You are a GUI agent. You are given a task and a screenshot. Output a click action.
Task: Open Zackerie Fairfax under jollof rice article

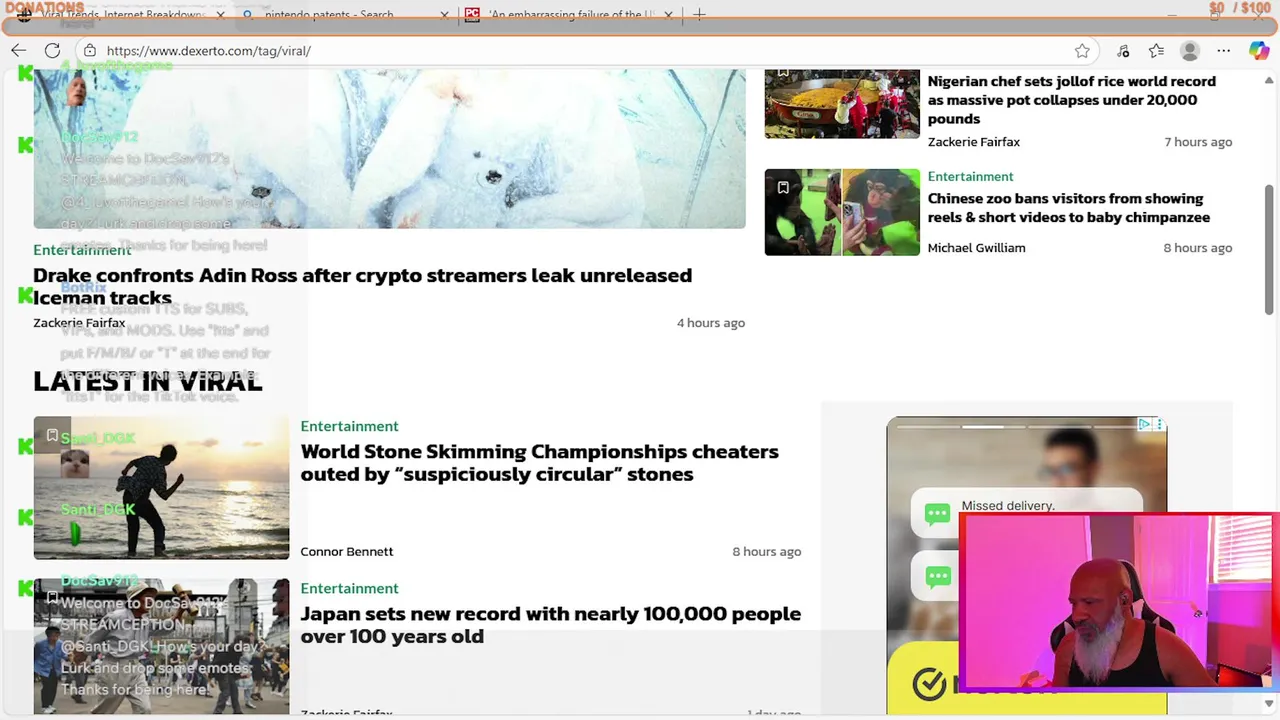point(973,142)
